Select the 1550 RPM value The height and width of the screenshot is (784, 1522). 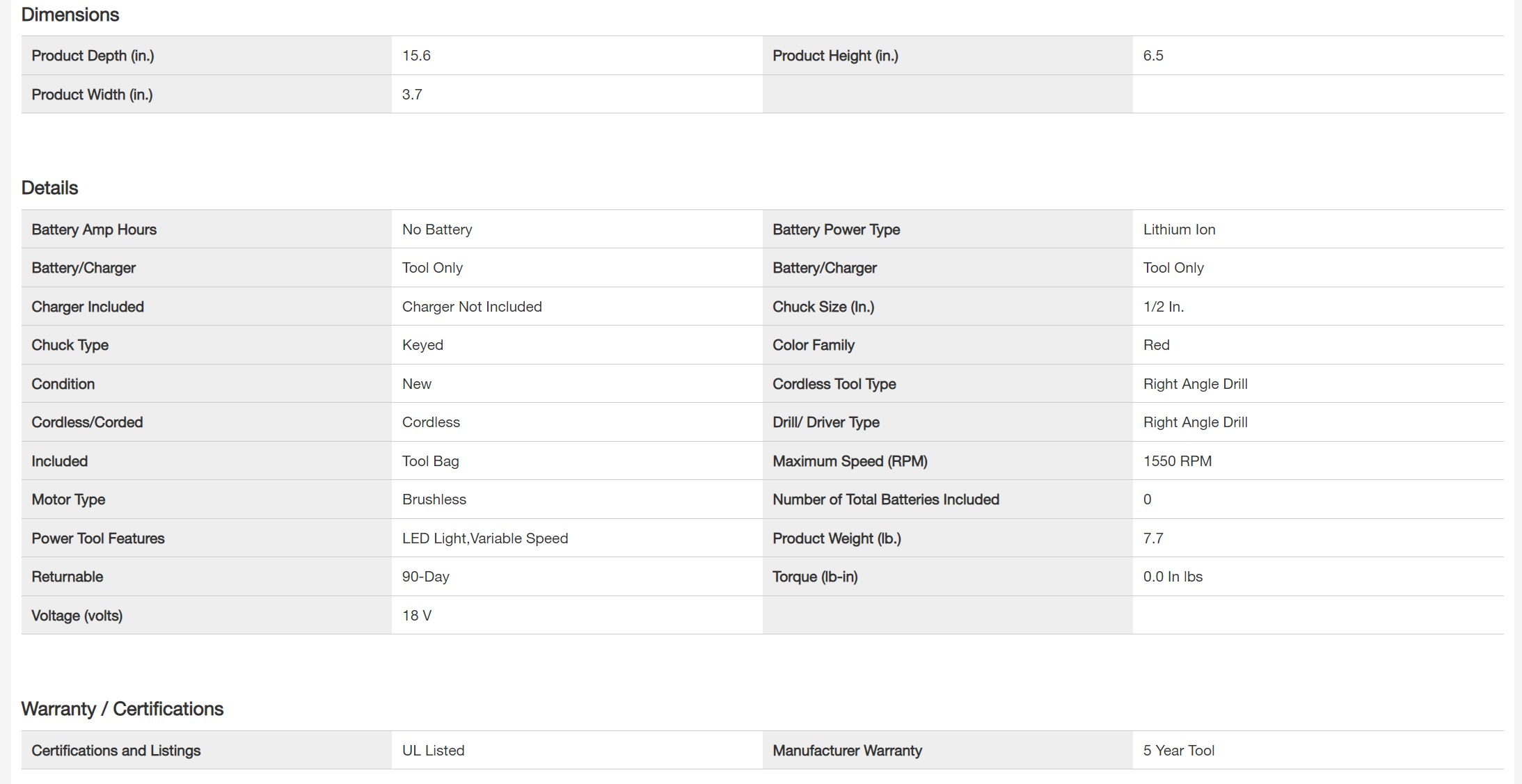(x=1177, y=461)
